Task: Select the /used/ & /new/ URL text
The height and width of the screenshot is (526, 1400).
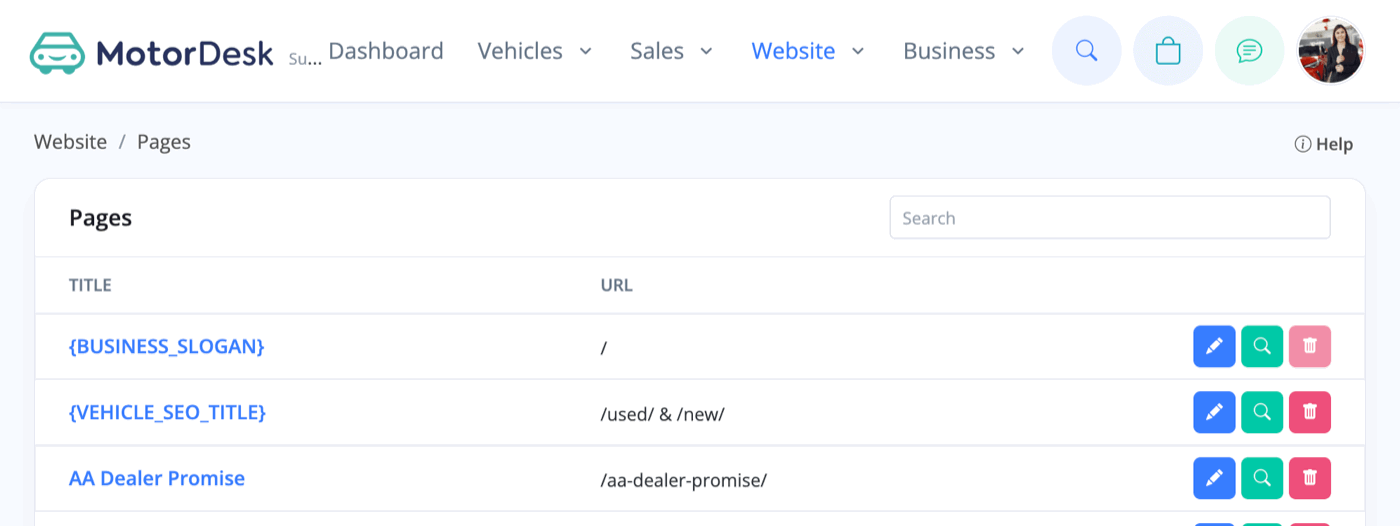Action: point(663,414)
